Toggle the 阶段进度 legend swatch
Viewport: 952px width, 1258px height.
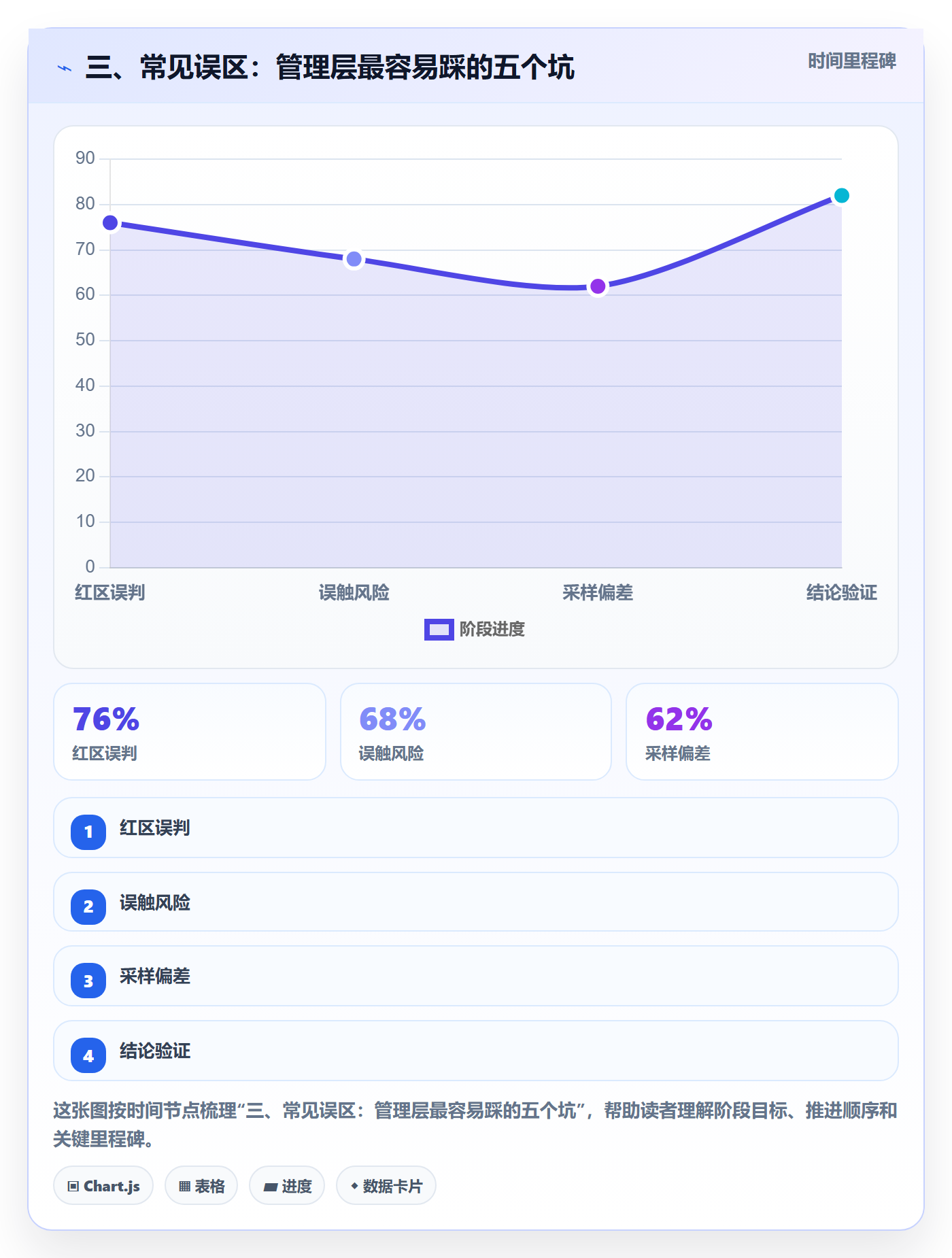[x=439, y=630]
